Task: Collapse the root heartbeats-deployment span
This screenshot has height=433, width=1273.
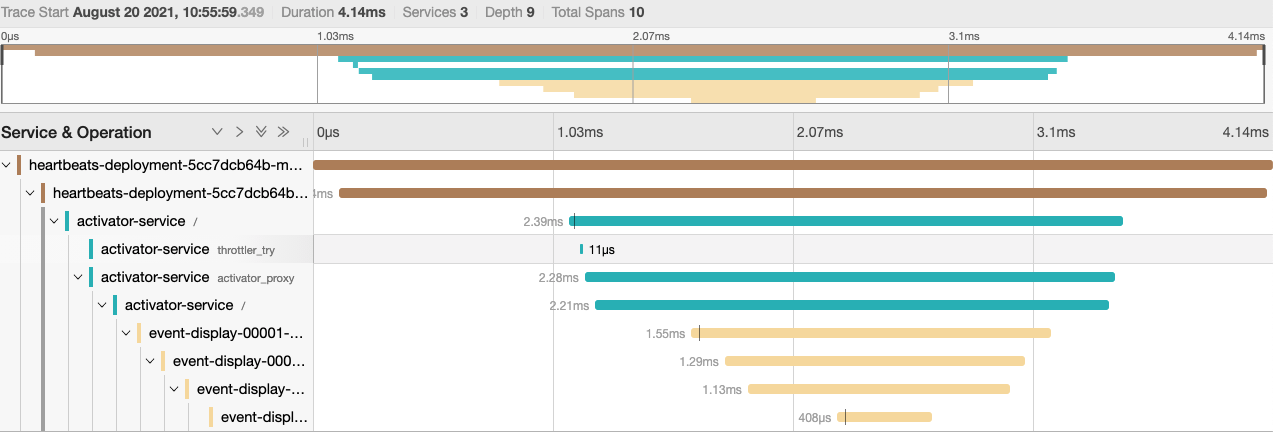Action: (x=7, y=165)
